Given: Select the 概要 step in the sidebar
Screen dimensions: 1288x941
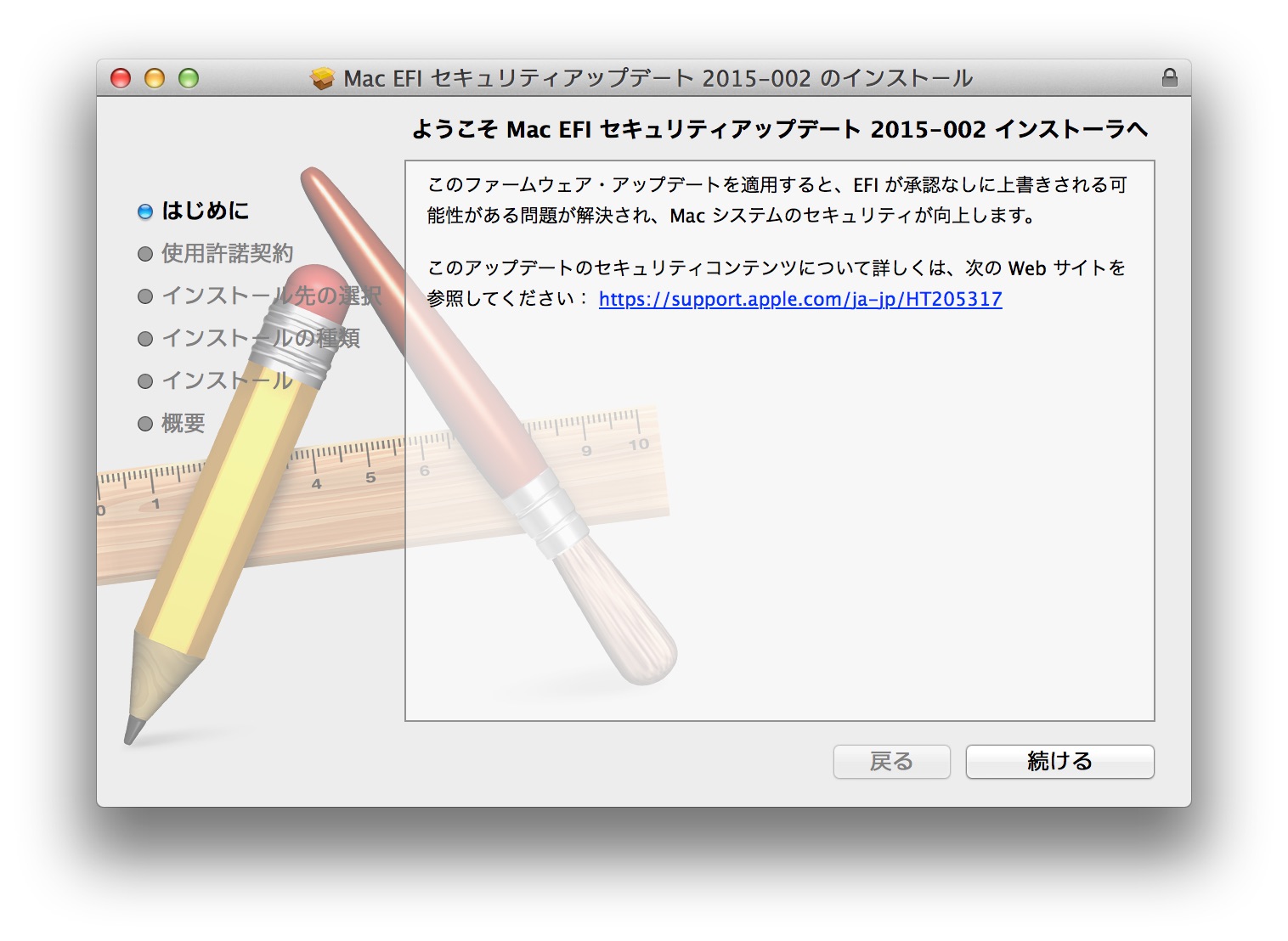Looking at the screenshot, I should [x=183, y=423].
